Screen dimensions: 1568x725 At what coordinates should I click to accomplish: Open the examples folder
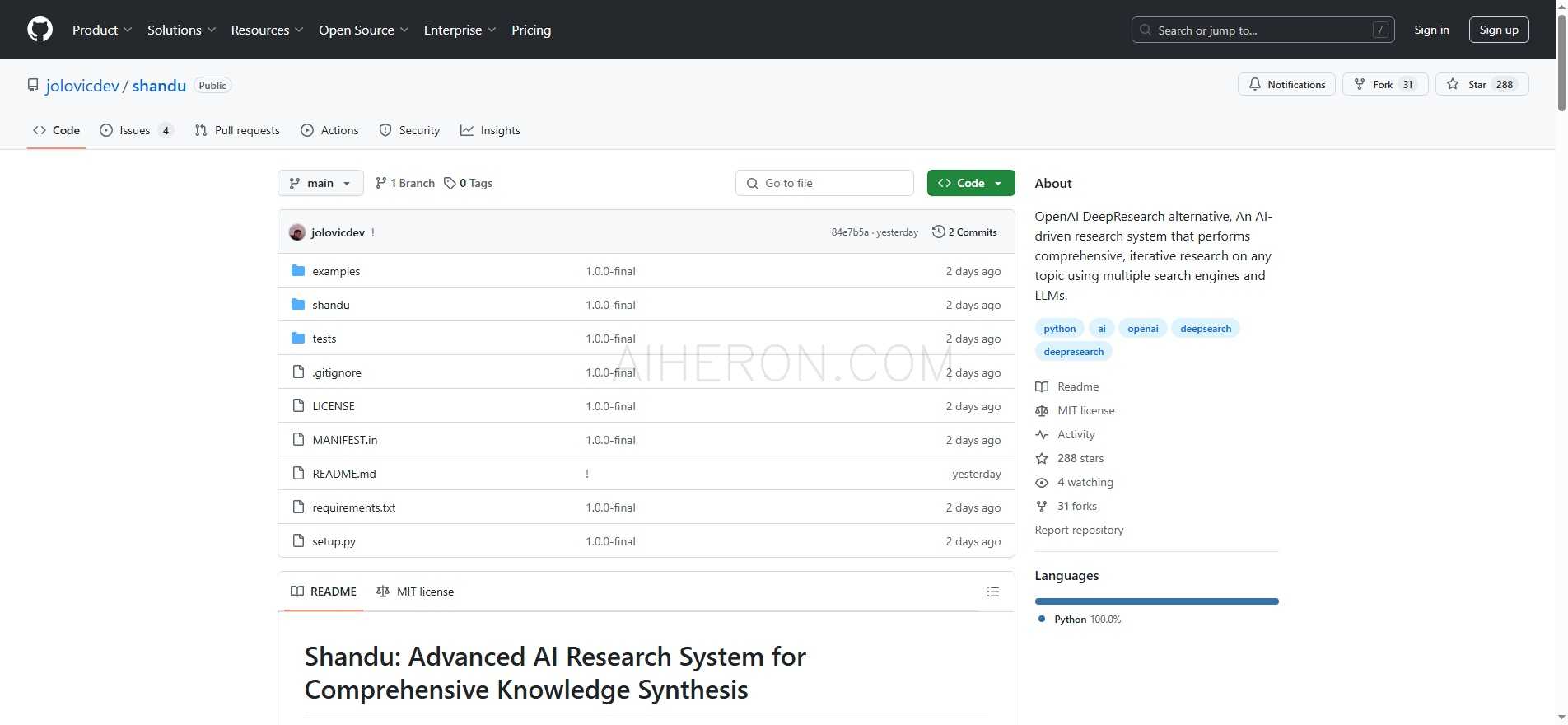coord(336,271)
